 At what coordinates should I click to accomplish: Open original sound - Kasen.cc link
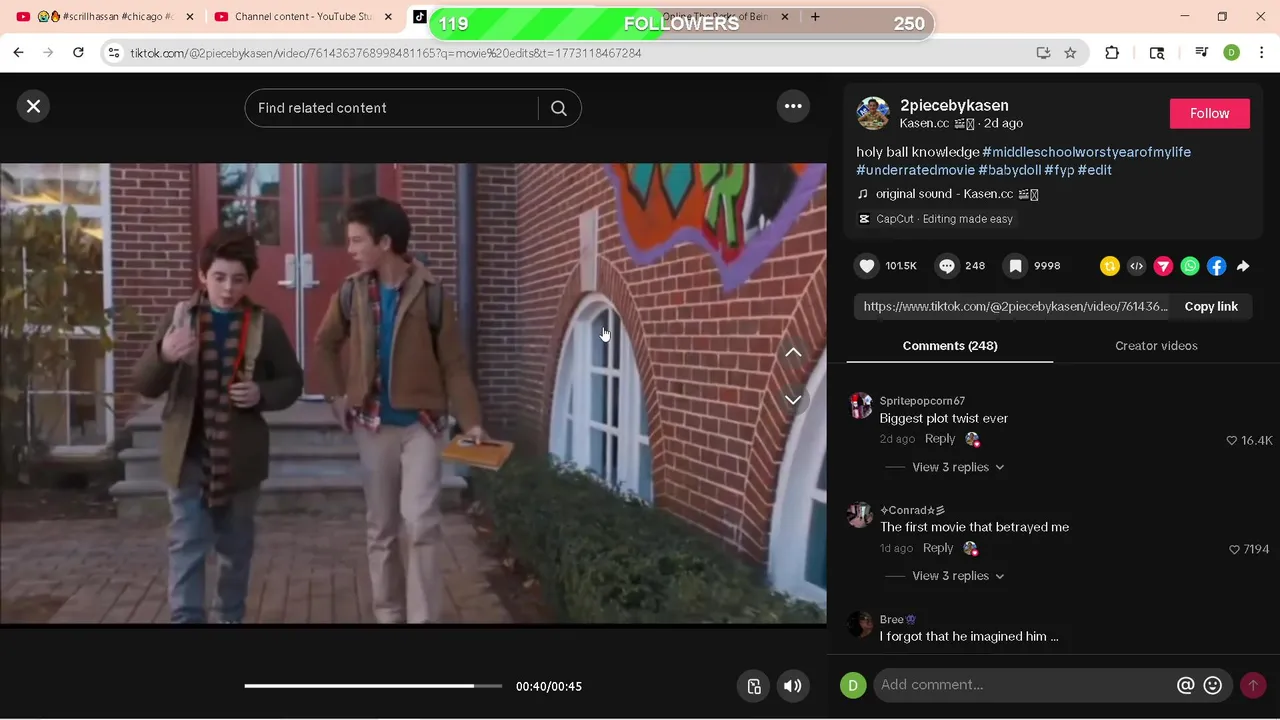957,194
